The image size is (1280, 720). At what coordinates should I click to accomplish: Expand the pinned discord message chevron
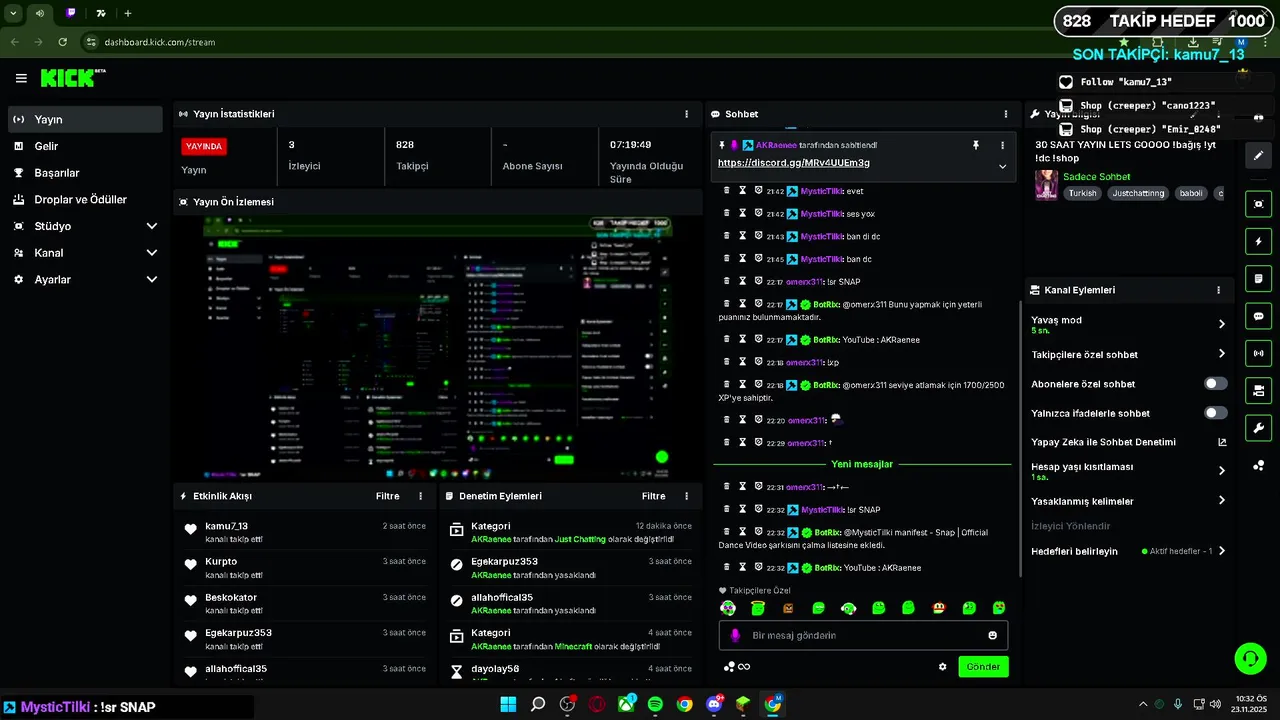pyautogui.click(x=1002, y=167)
